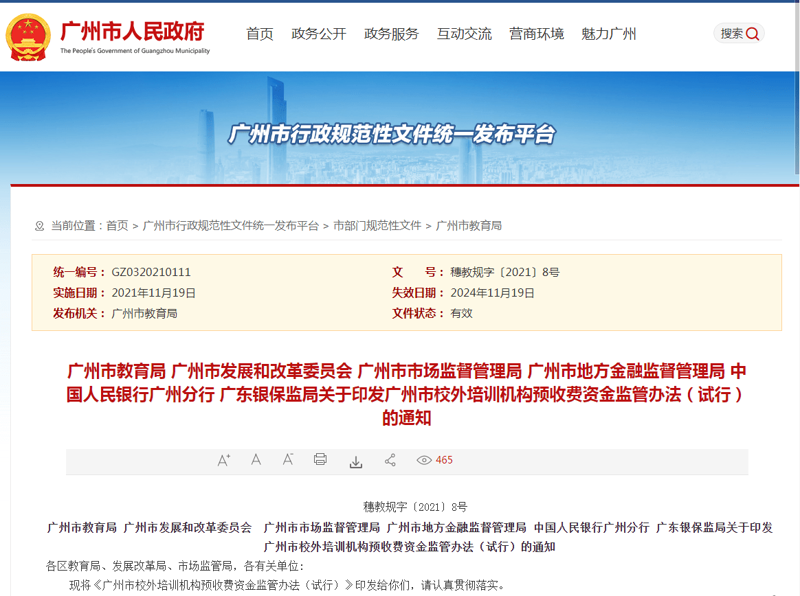800x596 pixels.
Task: Follow the 广州市教育局 breadcrumb link
Action: click(x=469, y=226)
